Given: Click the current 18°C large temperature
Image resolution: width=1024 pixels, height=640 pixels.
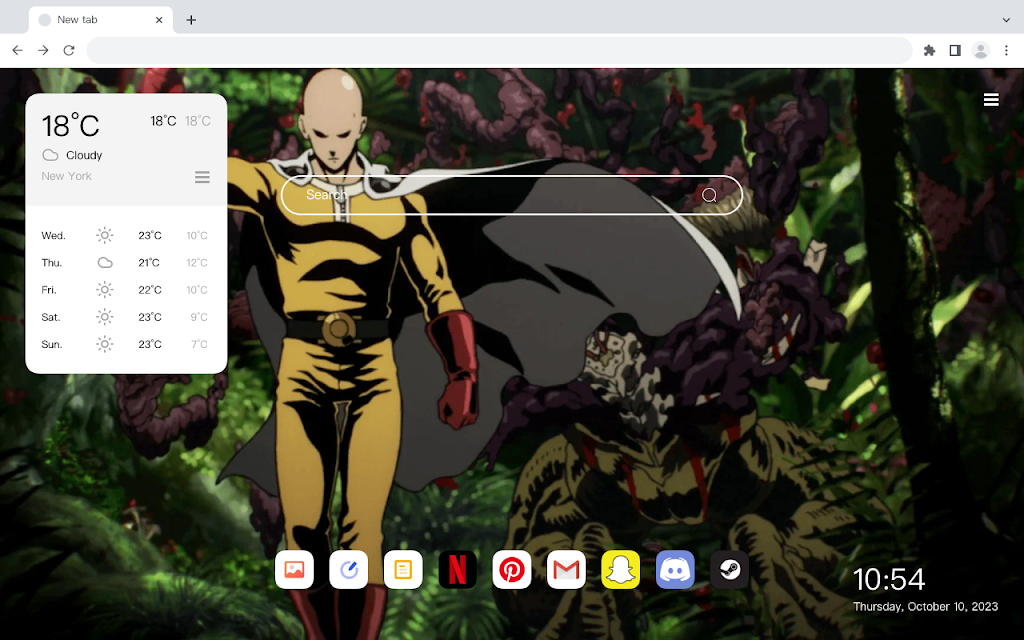Looking at the screenshot, I should click(x=71, y=125).
